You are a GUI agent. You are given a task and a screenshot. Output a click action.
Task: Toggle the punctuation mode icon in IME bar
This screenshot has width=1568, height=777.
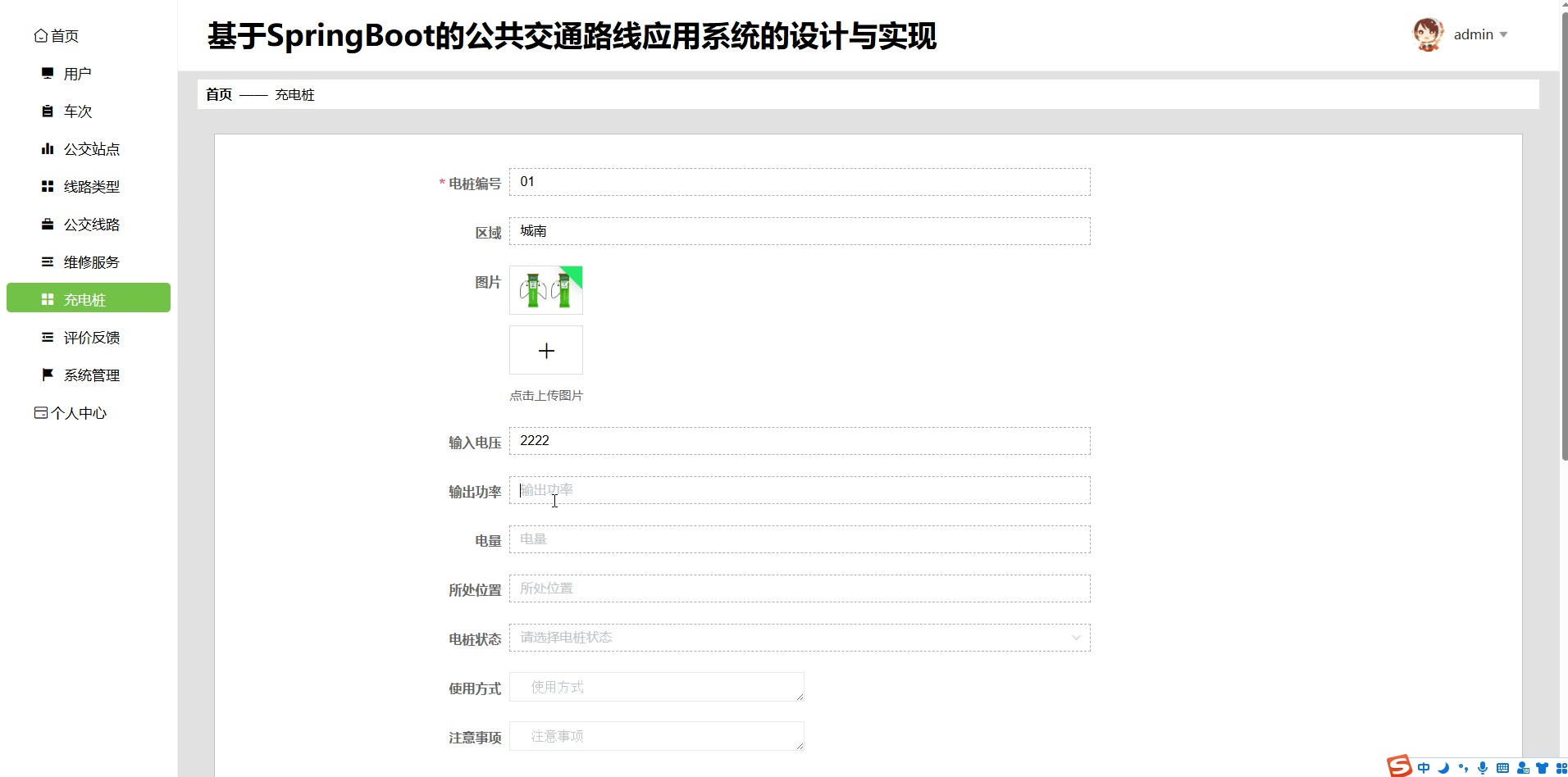pyautogui.click(x=1463, y=768)
